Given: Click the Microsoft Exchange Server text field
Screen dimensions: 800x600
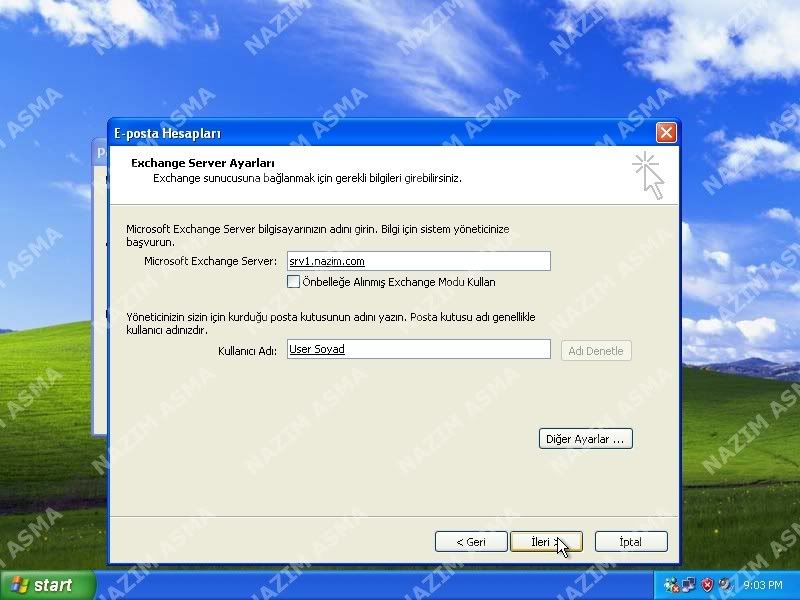Looking at the screenshot, I should click(x=419, y=261).
